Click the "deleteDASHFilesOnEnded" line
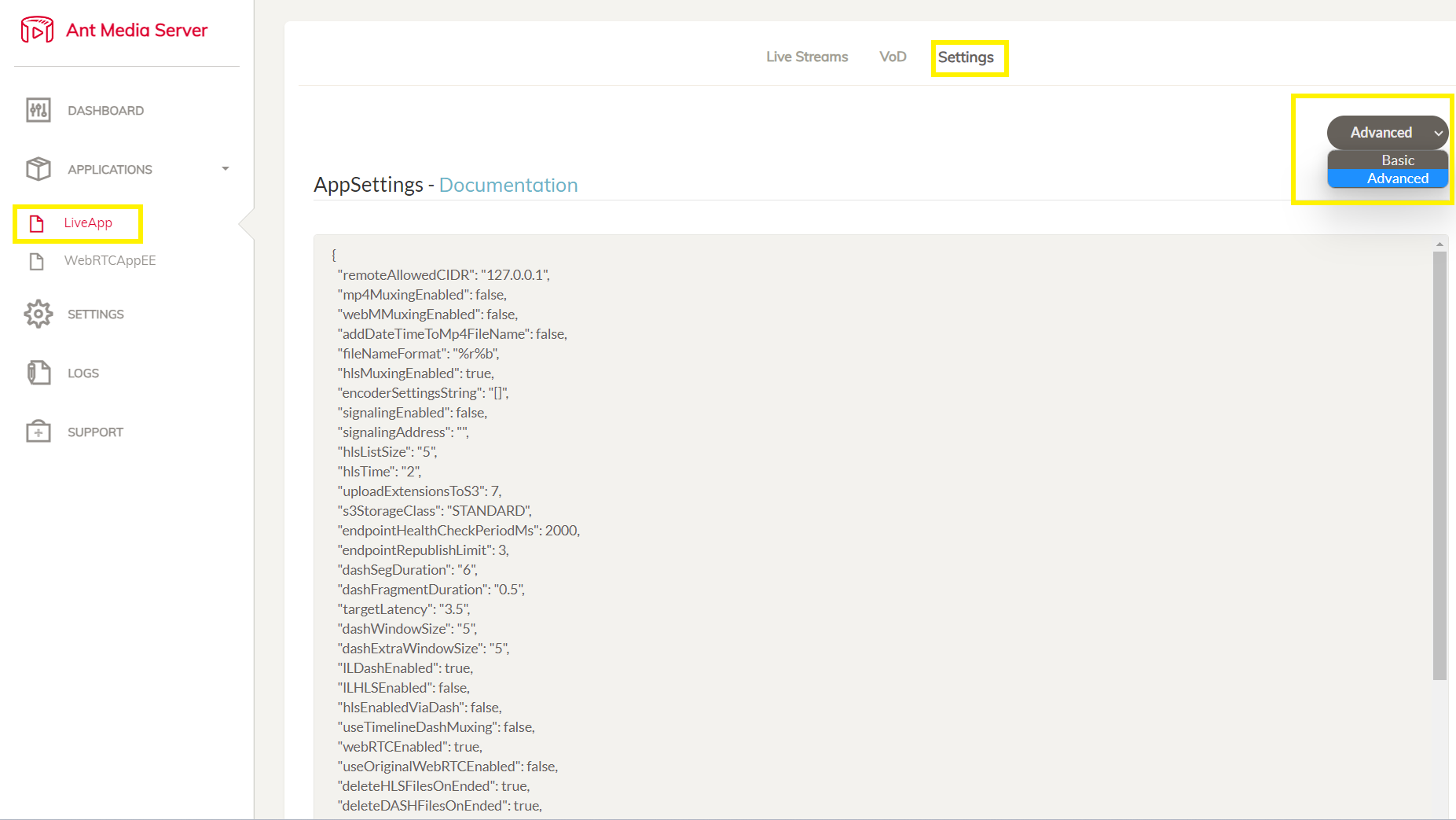Screen dimensions: 1456x820 pos(439,806)
